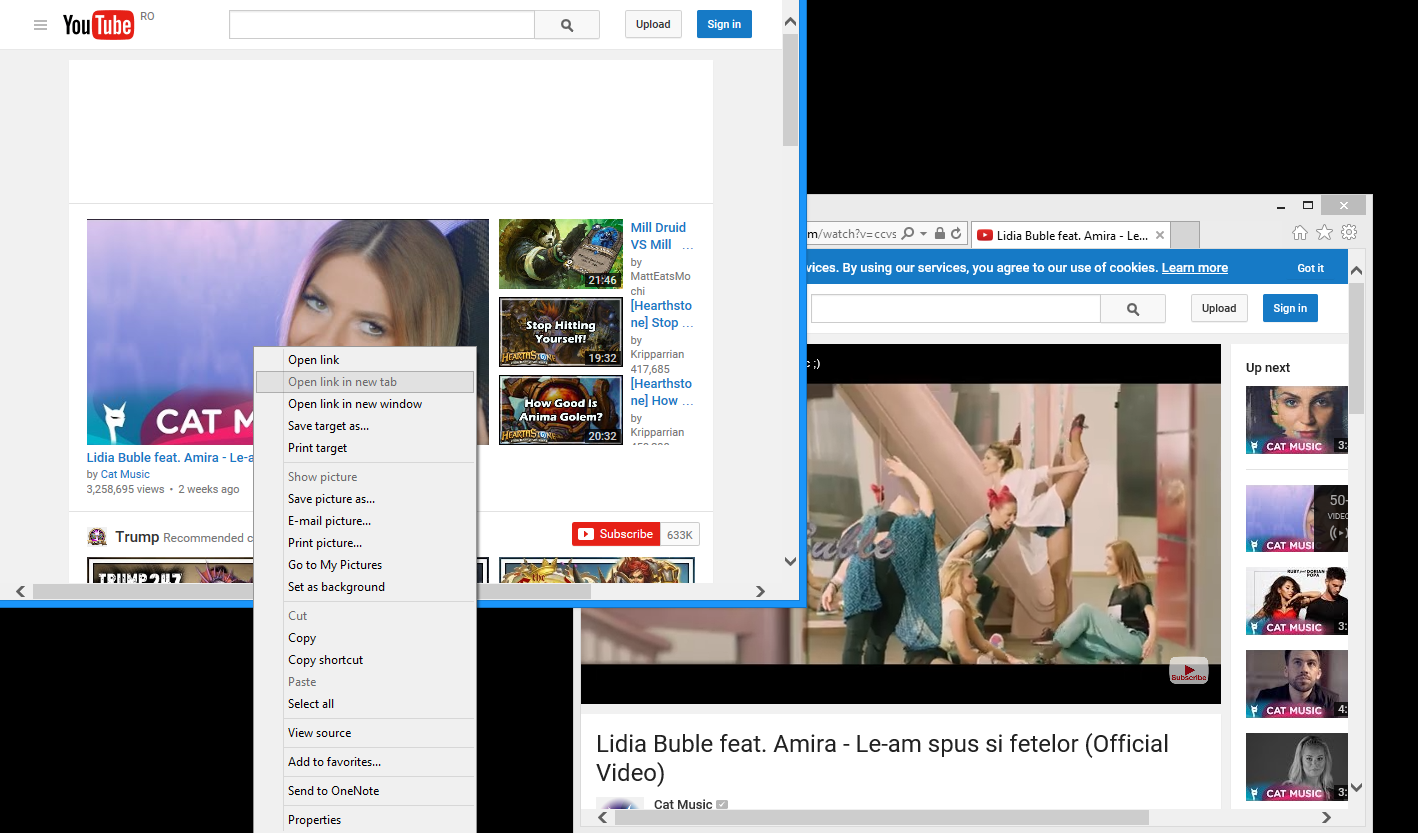Image resolution: width=1418 pixels, height=833 pixels.
Task: Click the IE address bar URL field
Action: (852, 234)
